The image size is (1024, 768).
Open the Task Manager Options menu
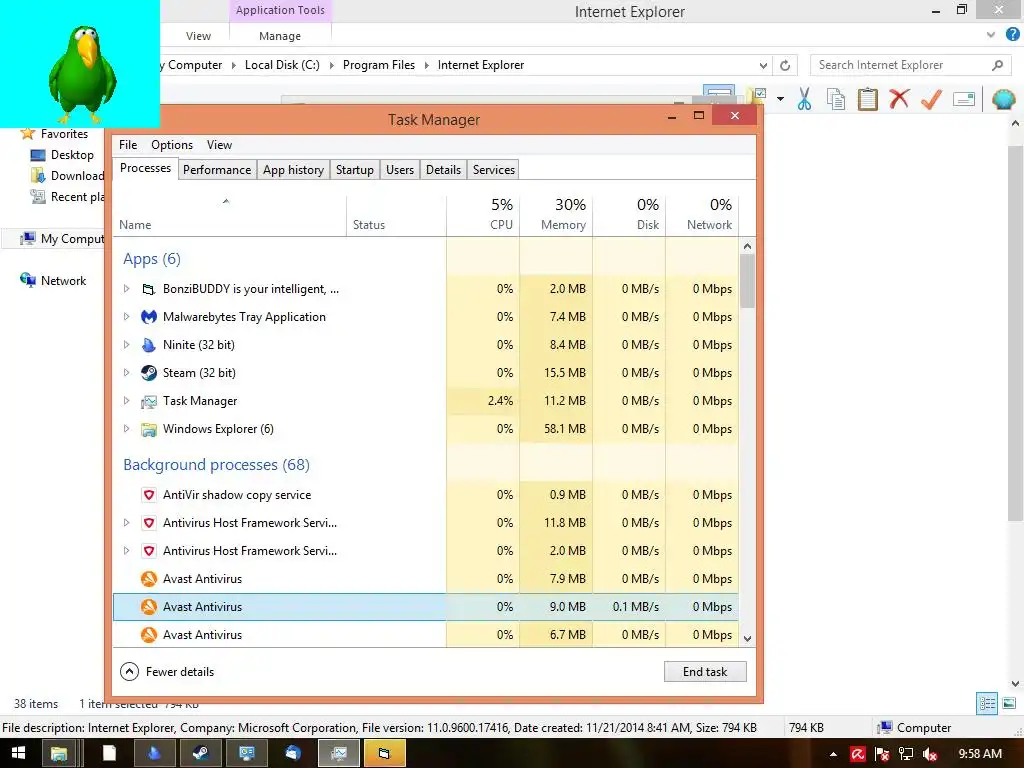(x=172, y=145)
